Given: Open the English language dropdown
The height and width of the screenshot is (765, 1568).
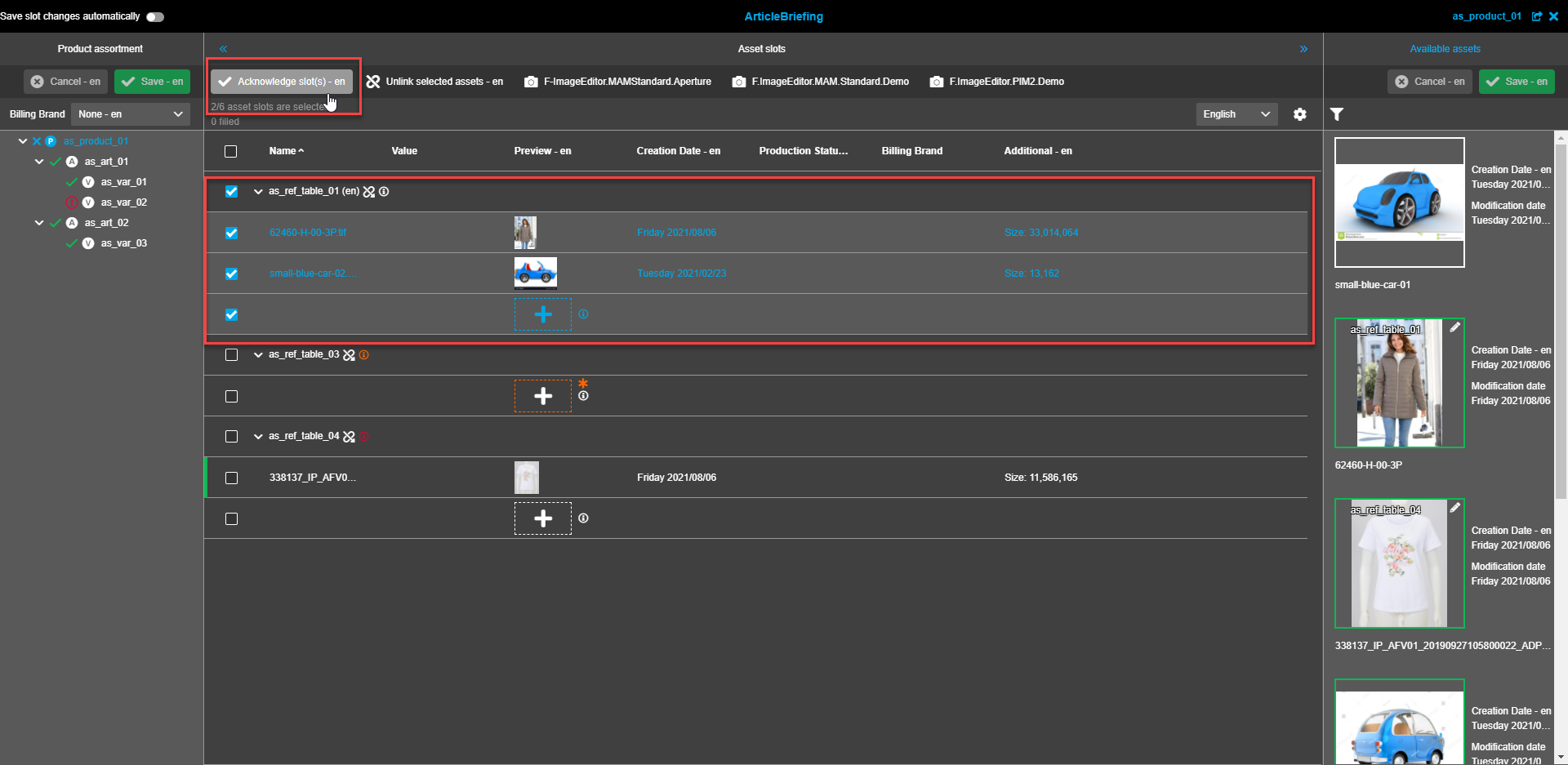Looking at the screenshot, I should click(1236, 114).
